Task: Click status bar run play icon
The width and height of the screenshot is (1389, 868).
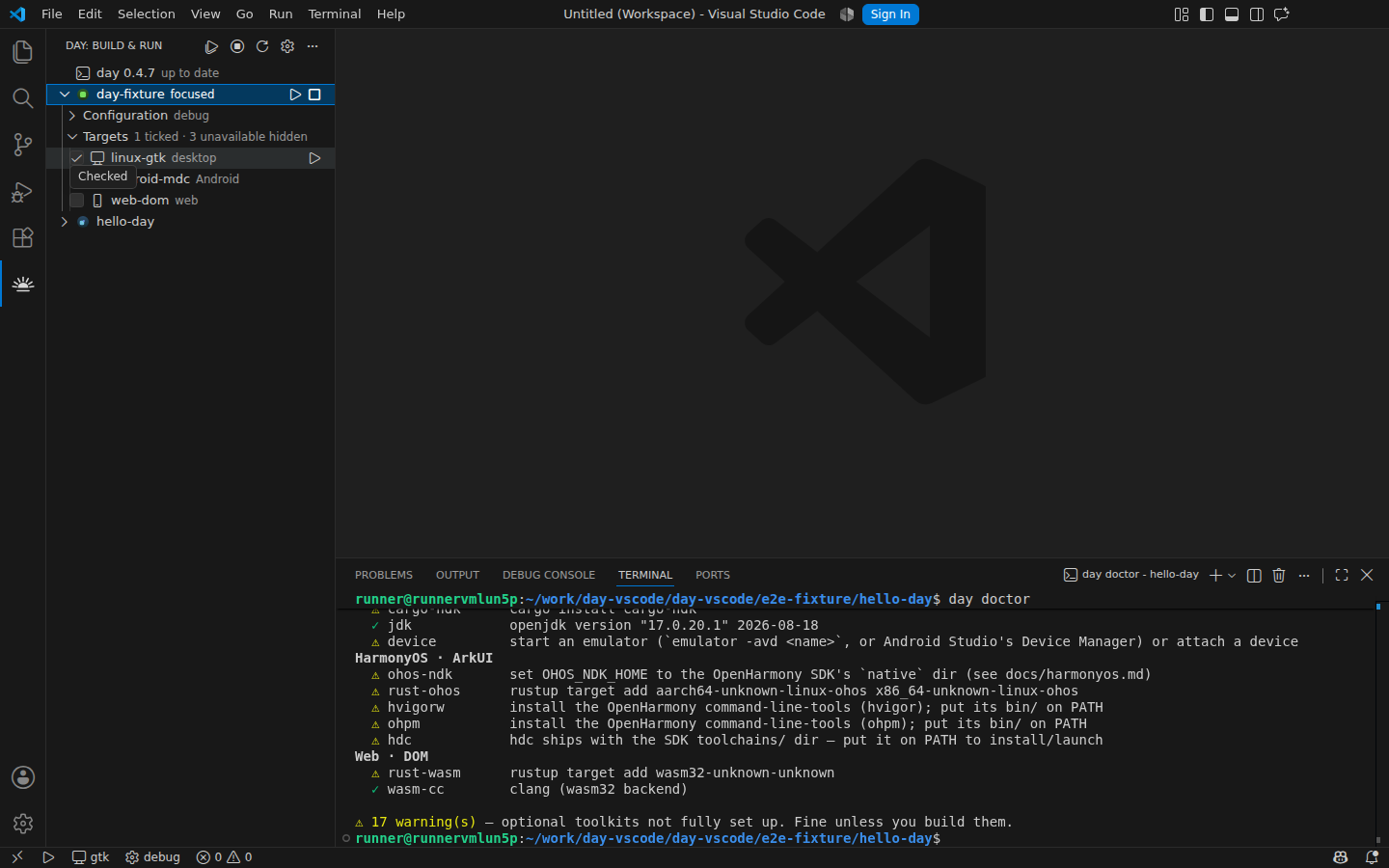Action: [48, 857]
